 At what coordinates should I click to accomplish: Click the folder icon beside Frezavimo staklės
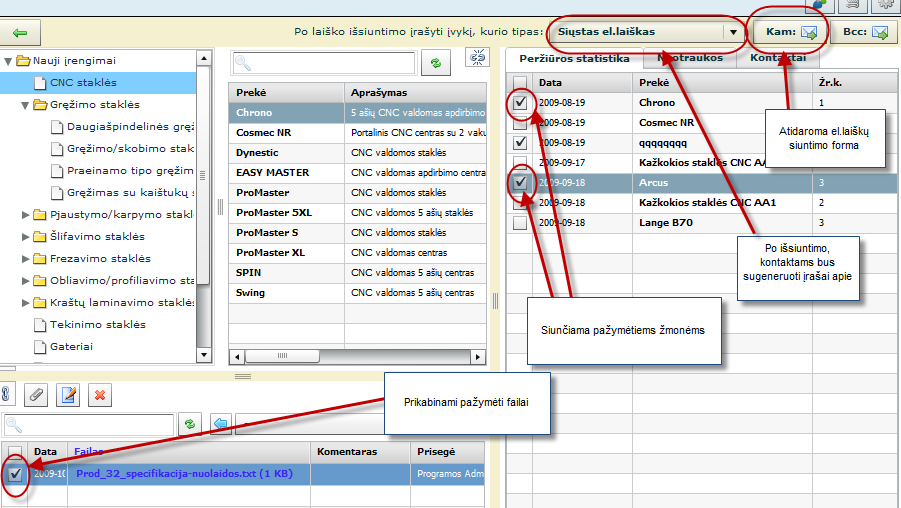tap(40, 259)
